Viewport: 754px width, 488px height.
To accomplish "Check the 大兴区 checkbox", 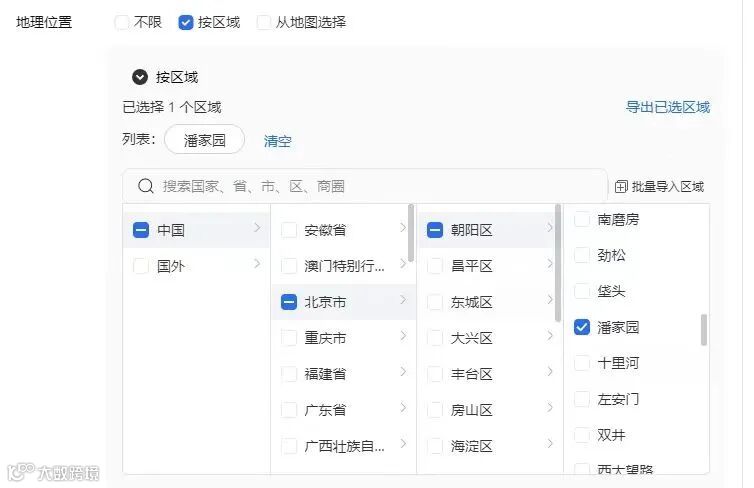I will pyautogui.click(x=435, y=338).
